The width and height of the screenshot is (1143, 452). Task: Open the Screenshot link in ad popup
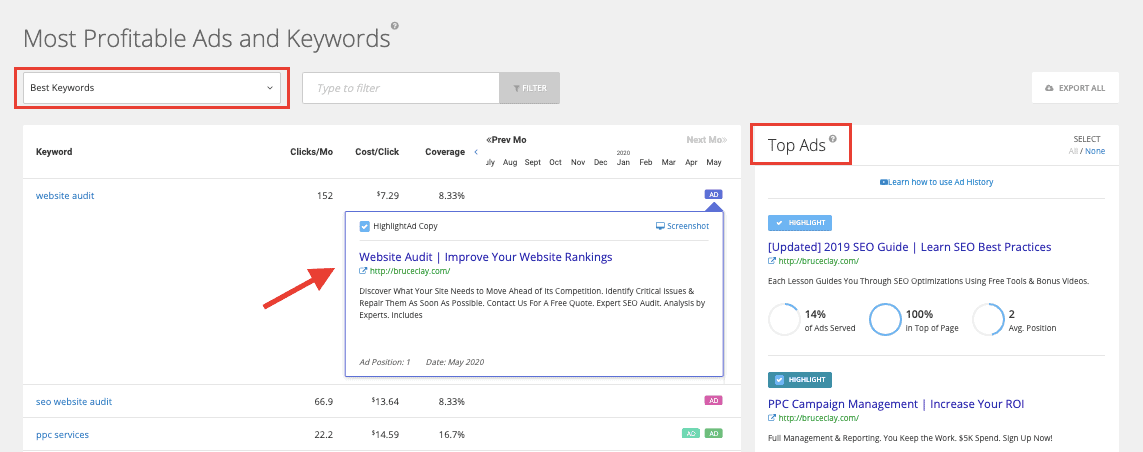(x=682, y=226)
